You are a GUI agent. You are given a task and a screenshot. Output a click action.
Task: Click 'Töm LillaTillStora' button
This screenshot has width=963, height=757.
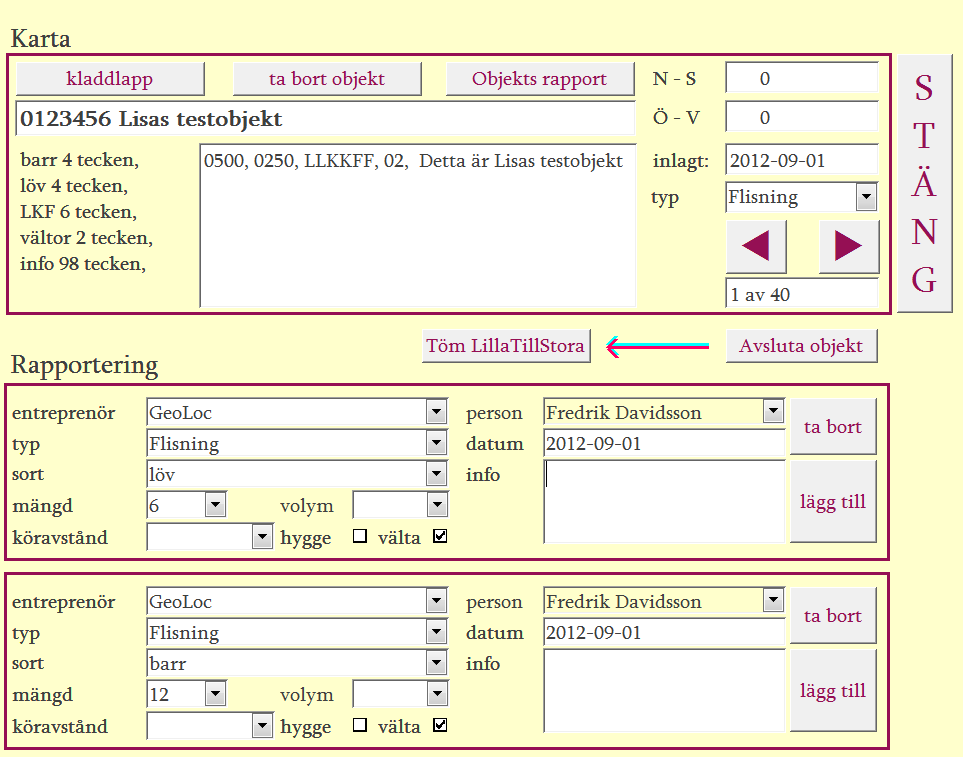coord(506,346)
